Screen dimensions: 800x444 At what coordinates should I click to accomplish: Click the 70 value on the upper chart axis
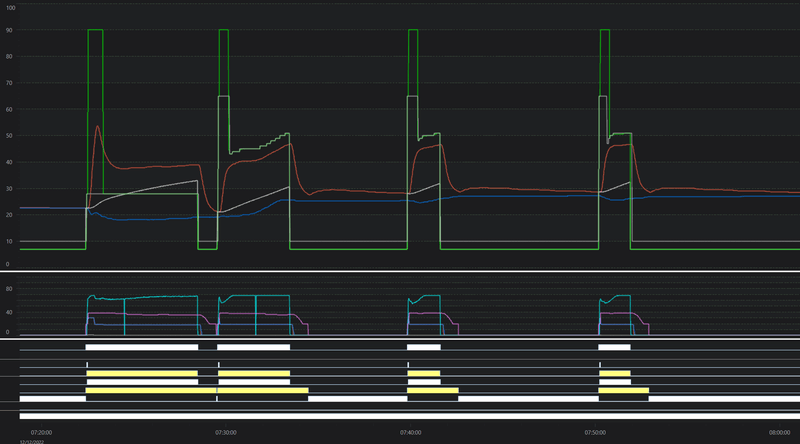tap(9, 83)
